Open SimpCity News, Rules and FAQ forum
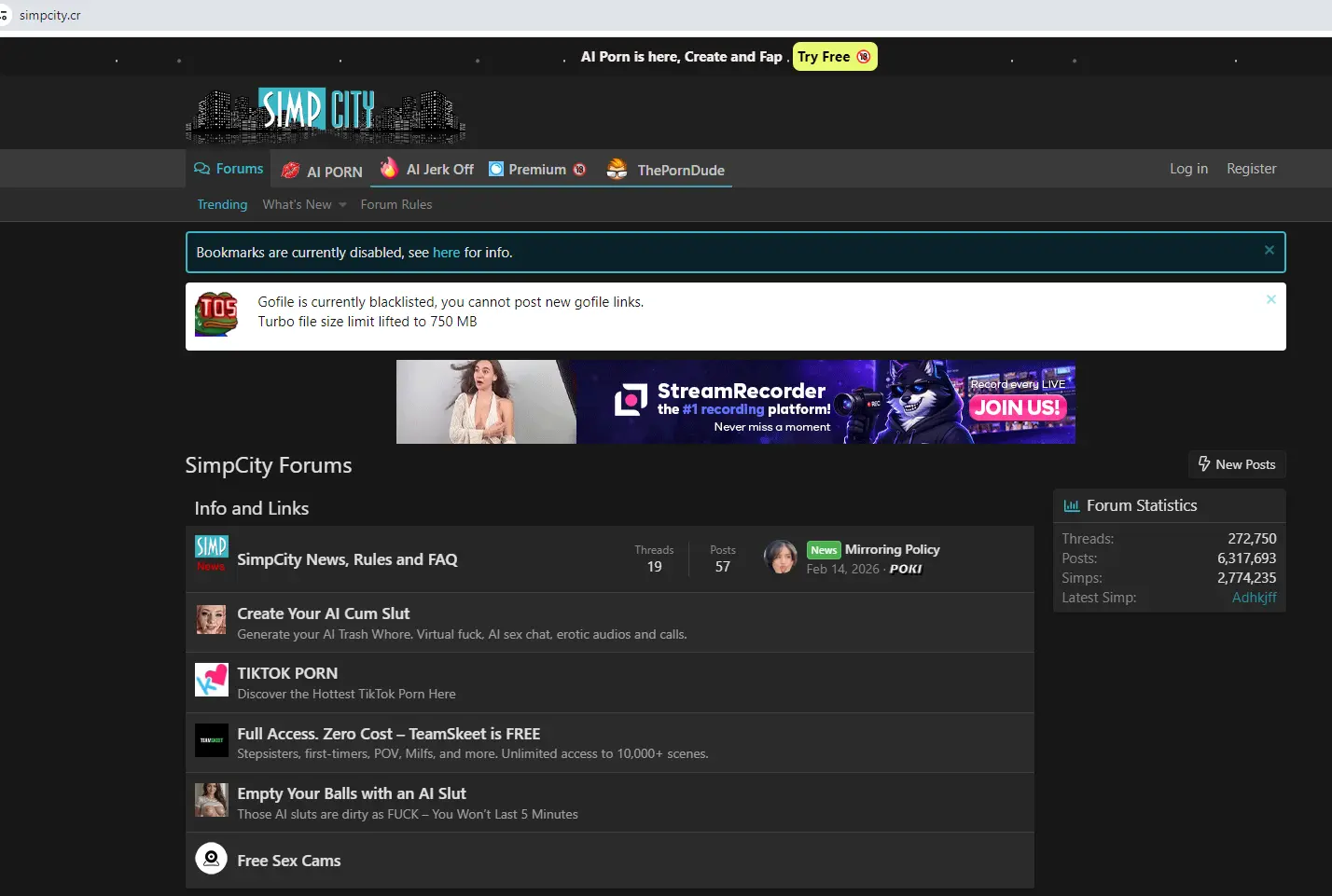Screen dimensions: 1332x896 coord(347,559)
